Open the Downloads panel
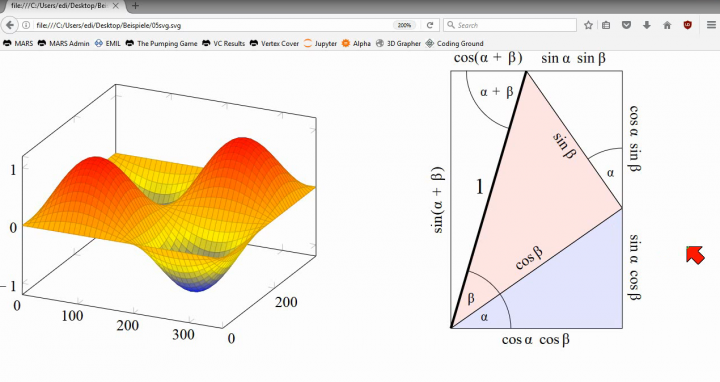 (647, 25)
